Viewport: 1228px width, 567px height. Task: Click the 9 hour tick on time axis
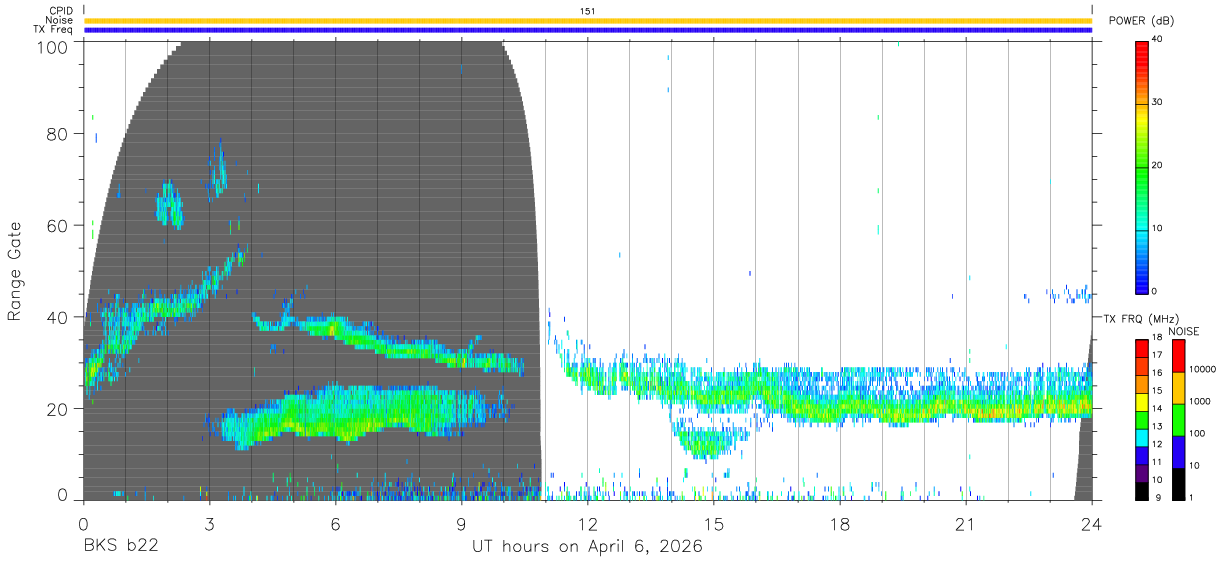(x=461, y=522)
